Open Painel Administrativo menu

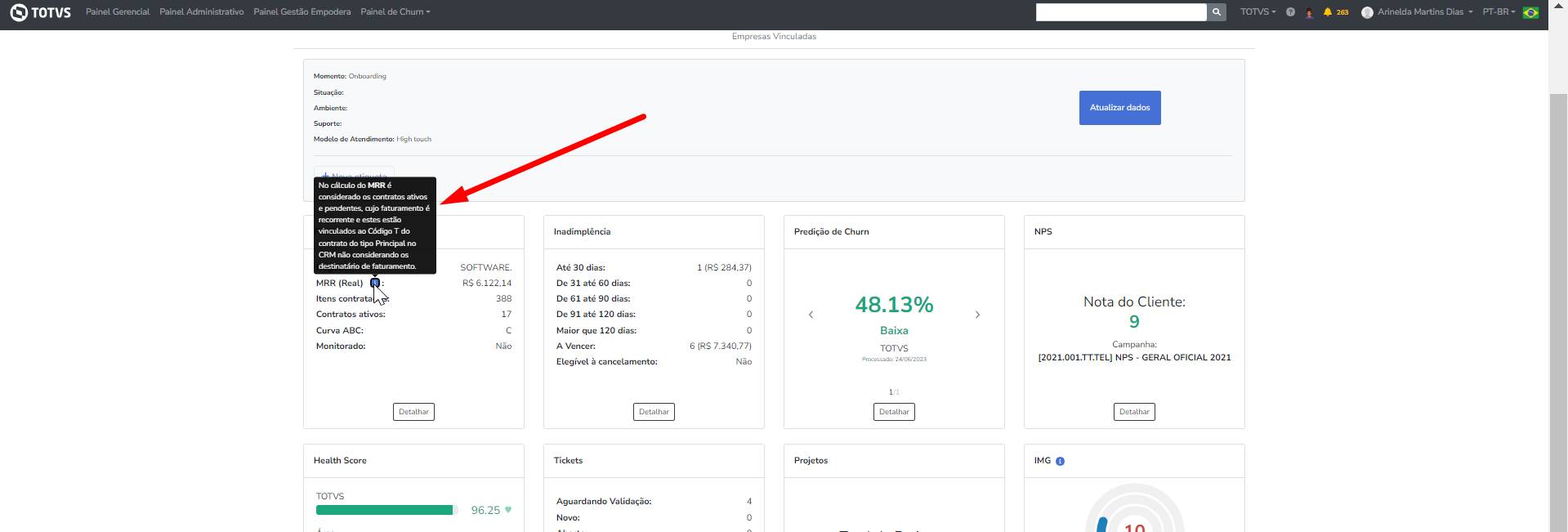click(x=202, y=12)
